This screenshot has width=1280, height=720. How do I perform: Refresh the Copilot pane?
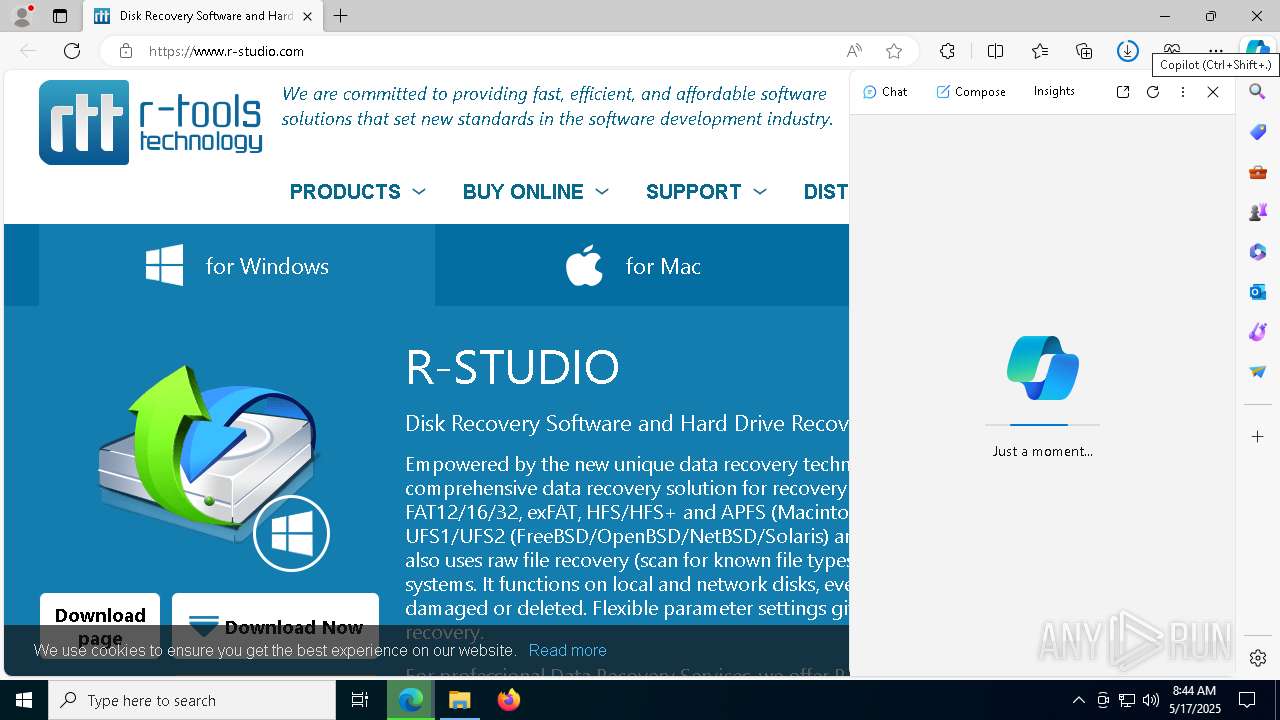tap(1153, 92)
